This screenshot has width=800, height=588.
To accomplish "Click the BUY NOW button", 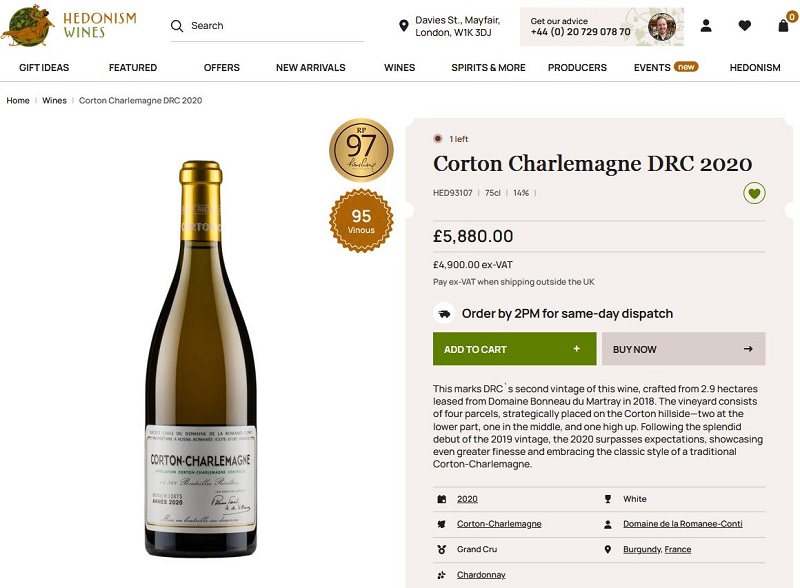I will (683, 348).
